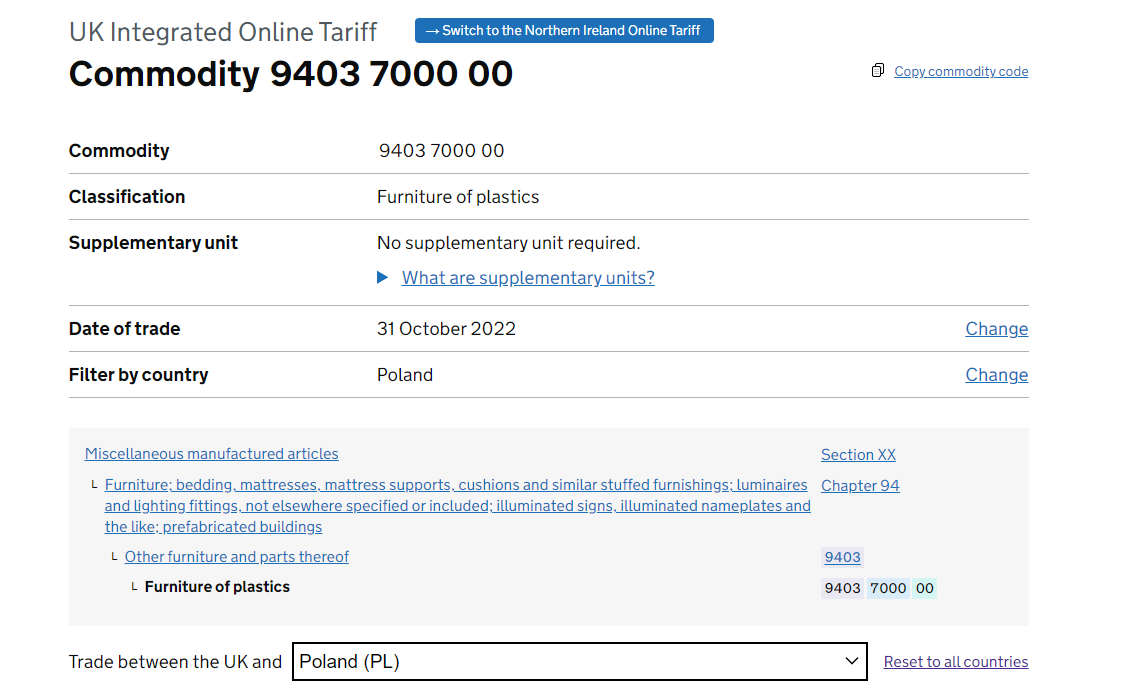The height and width of the screenshot is (699, 1129).
Task: Navigate to Chapter 94
Action: 860,486
